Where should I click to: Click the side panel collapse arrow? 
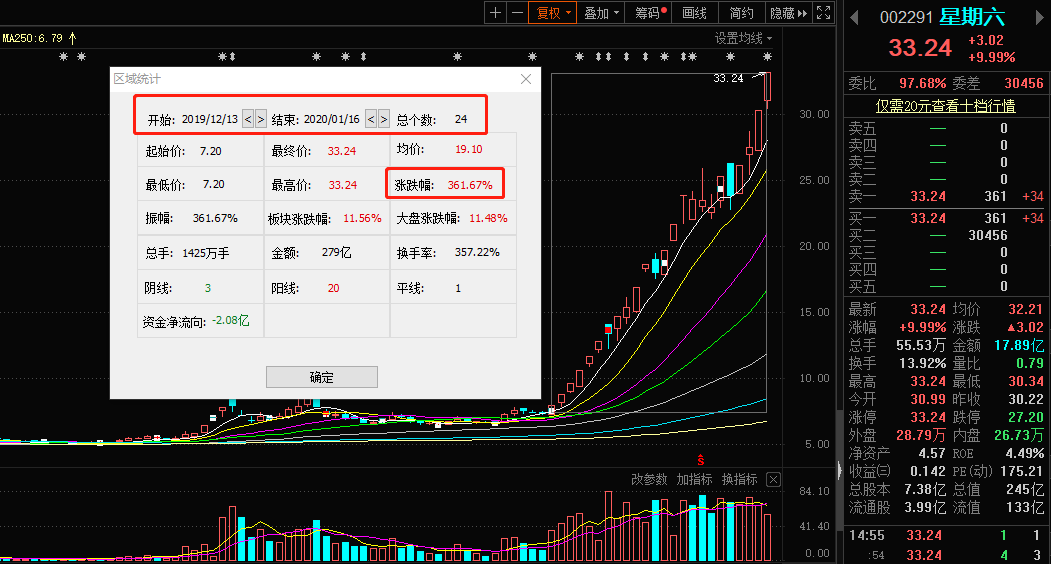(x=838, y=470)
